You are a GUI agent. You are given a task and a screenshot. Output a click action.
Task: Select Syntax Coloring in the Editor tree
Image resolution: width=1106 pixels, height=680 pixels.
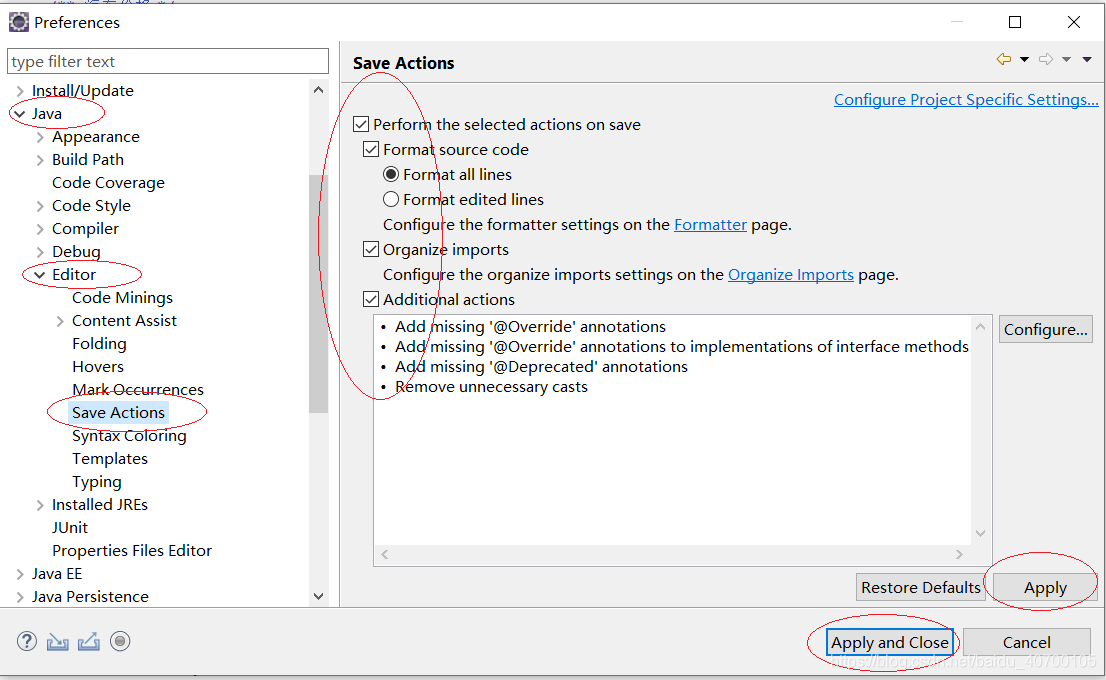click(130, 435)
